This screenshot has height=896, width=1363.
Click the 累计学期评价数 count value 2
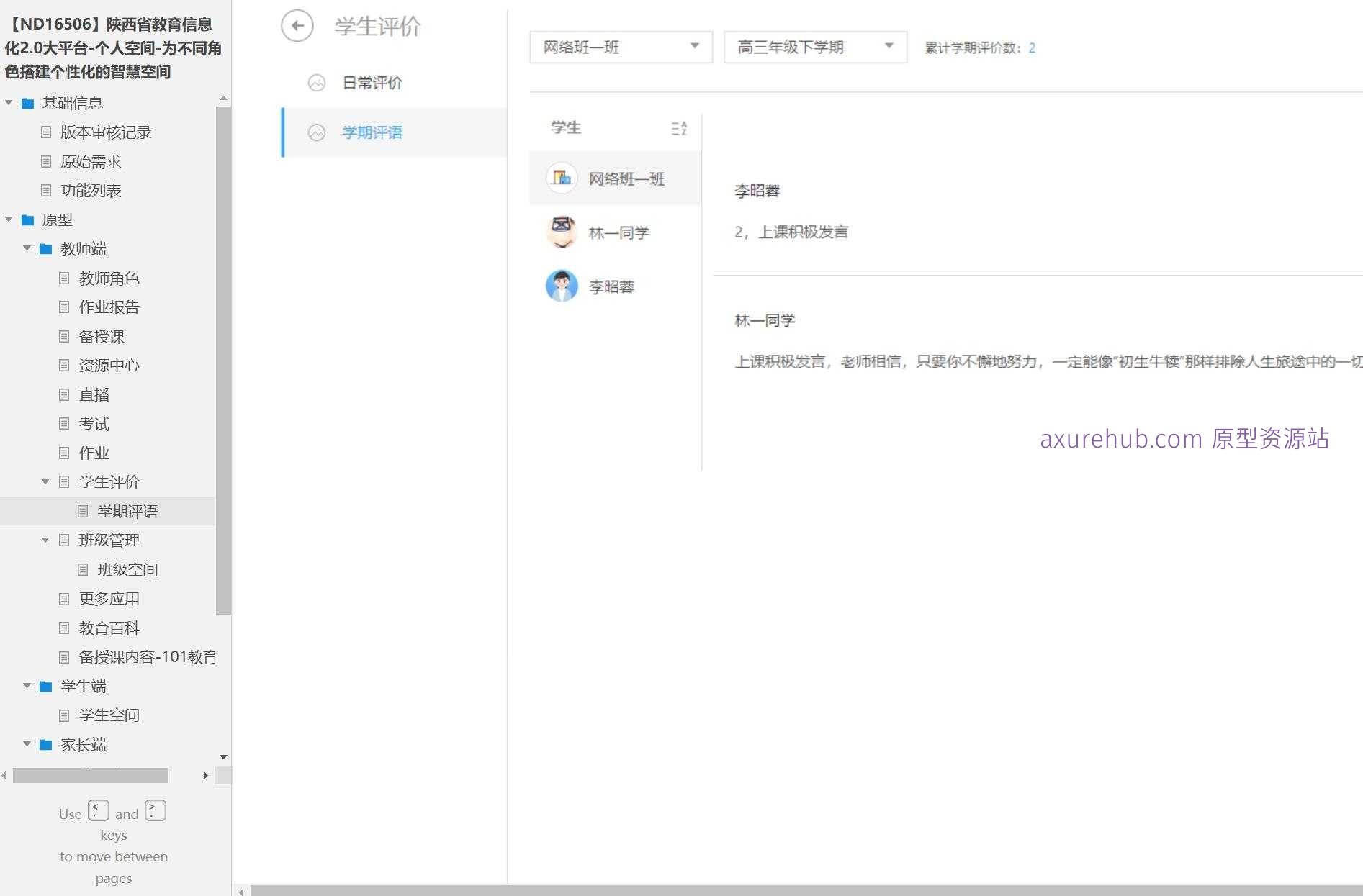click(x=1033, y=48)
